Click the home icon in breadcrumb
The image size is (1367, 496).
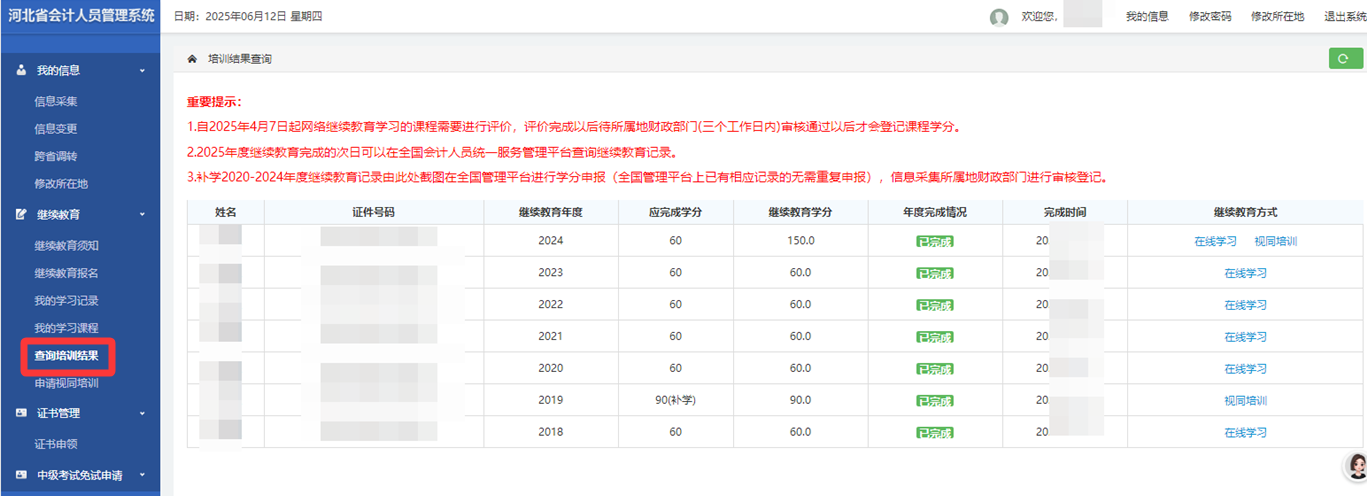click(x=192, y=59)
